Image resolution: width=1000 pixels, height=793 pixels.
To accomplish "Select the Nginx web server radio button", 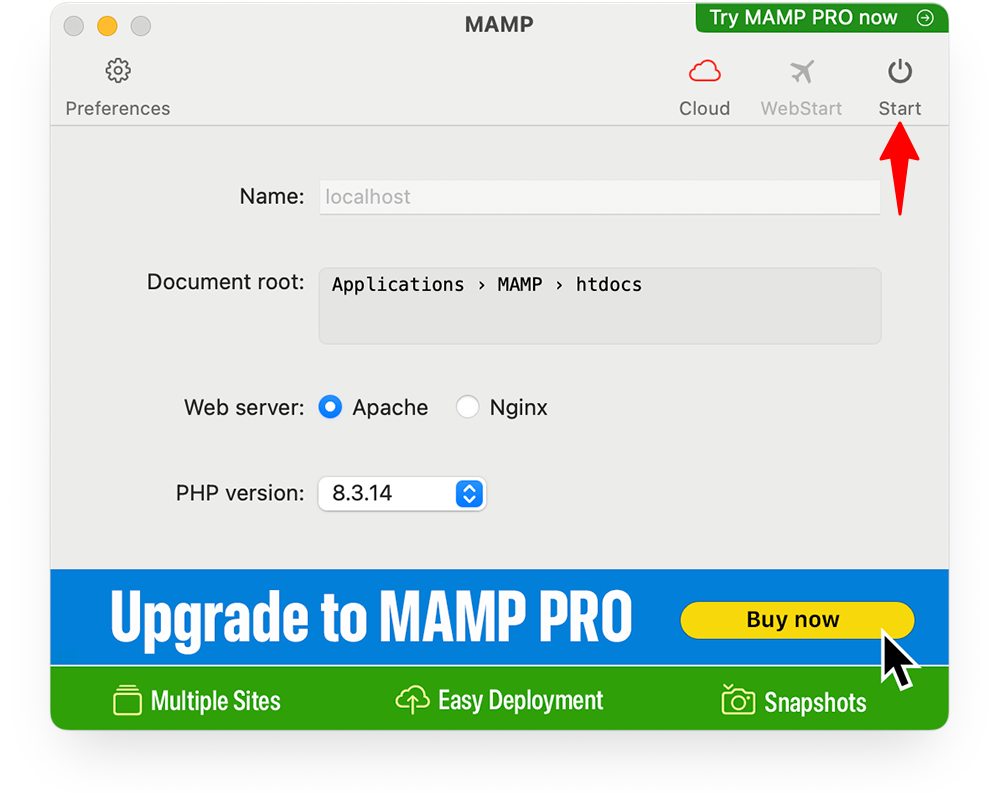I will [x=467, y=407].
